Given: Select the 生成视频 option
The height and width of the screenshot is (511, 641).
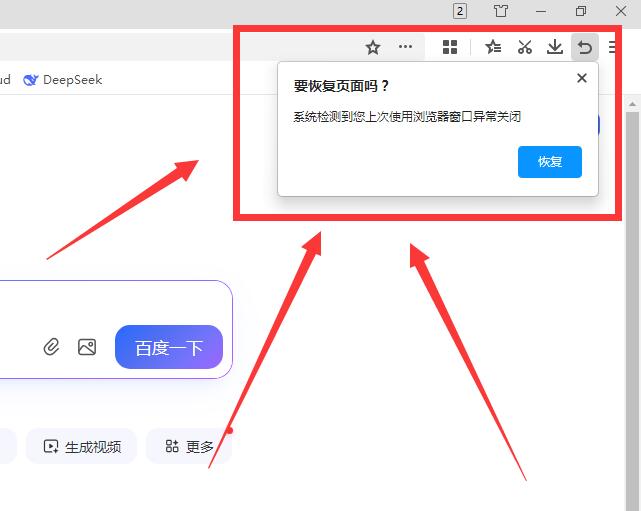Looking at the screenshot, I should pos(81,447).
